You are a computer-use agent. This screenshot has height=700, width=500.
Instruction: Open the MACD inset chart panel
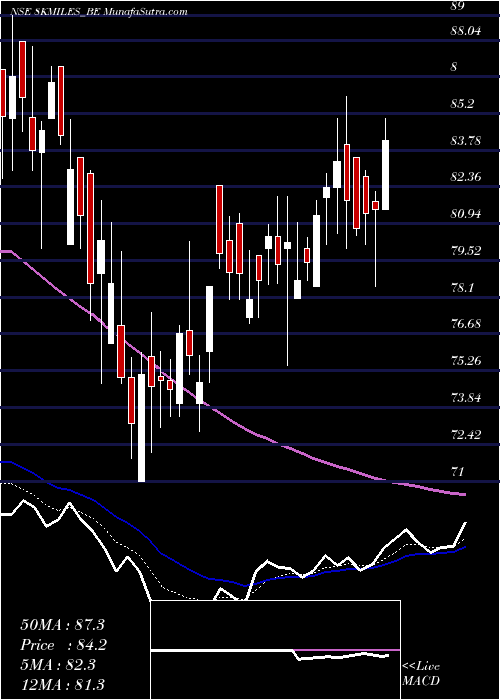point(275,650)
